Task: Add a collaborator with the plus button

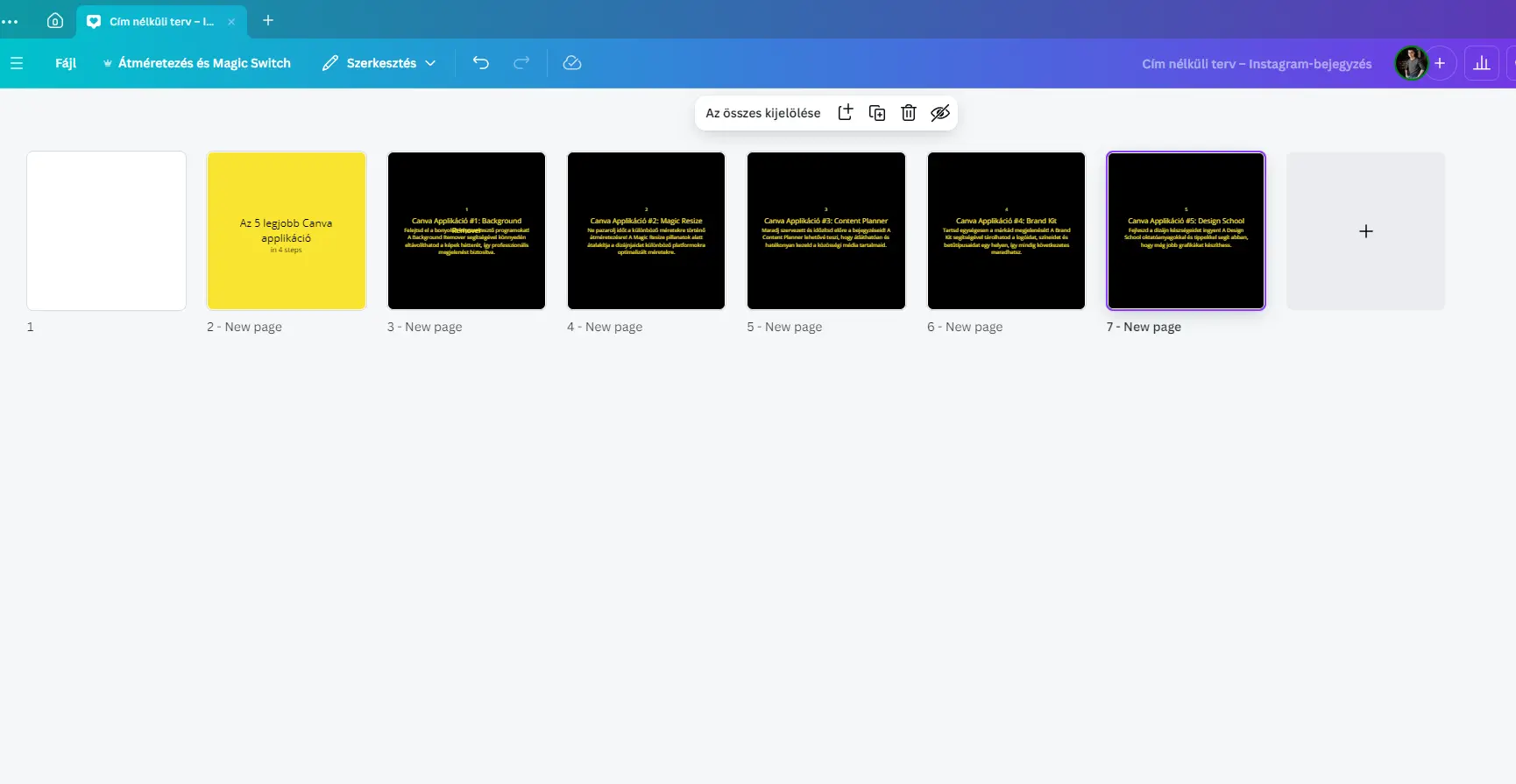Action: (x=1440, y=63)
